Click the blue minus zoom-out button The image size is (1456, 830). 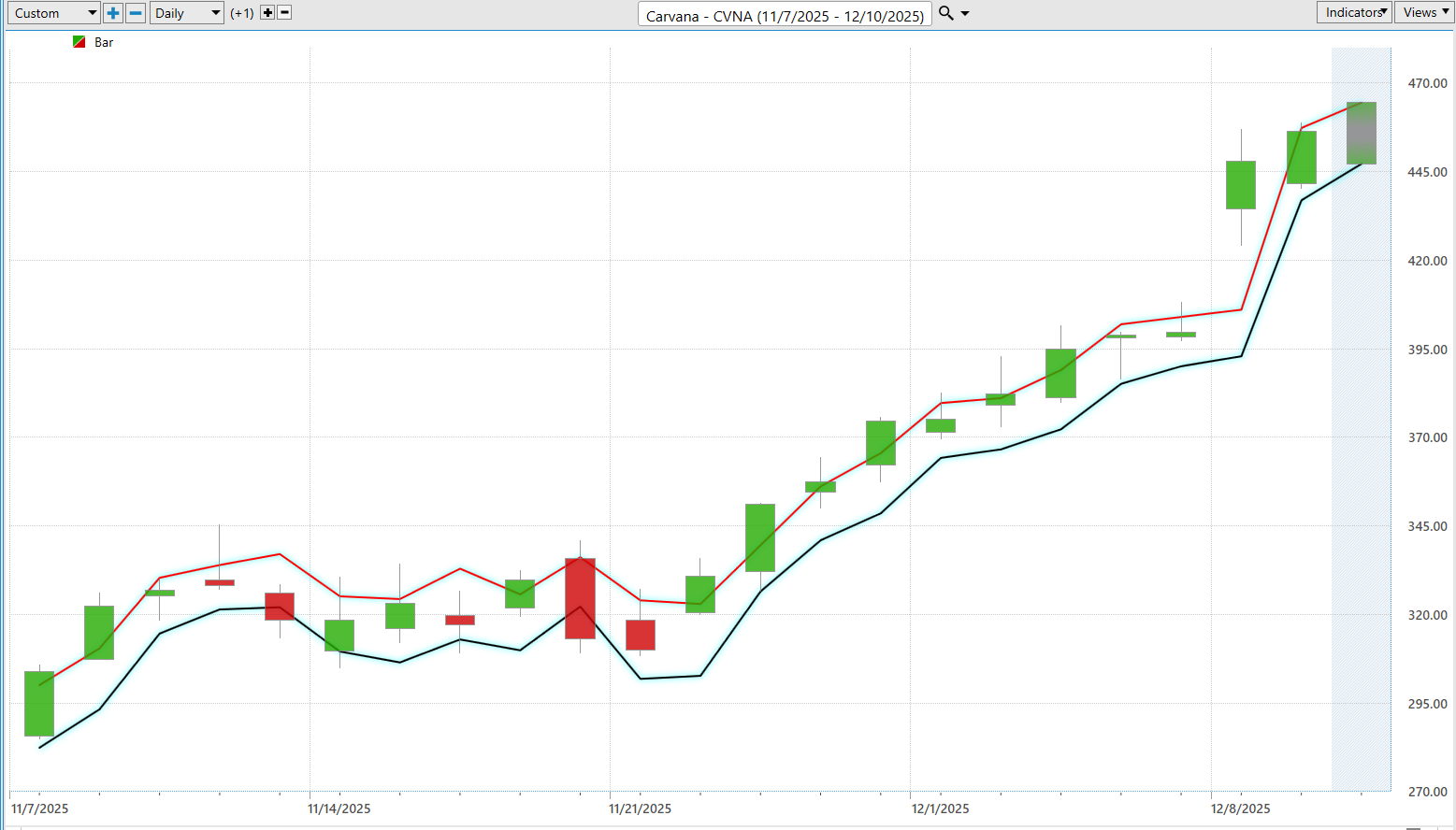click(x=136, y=13)
